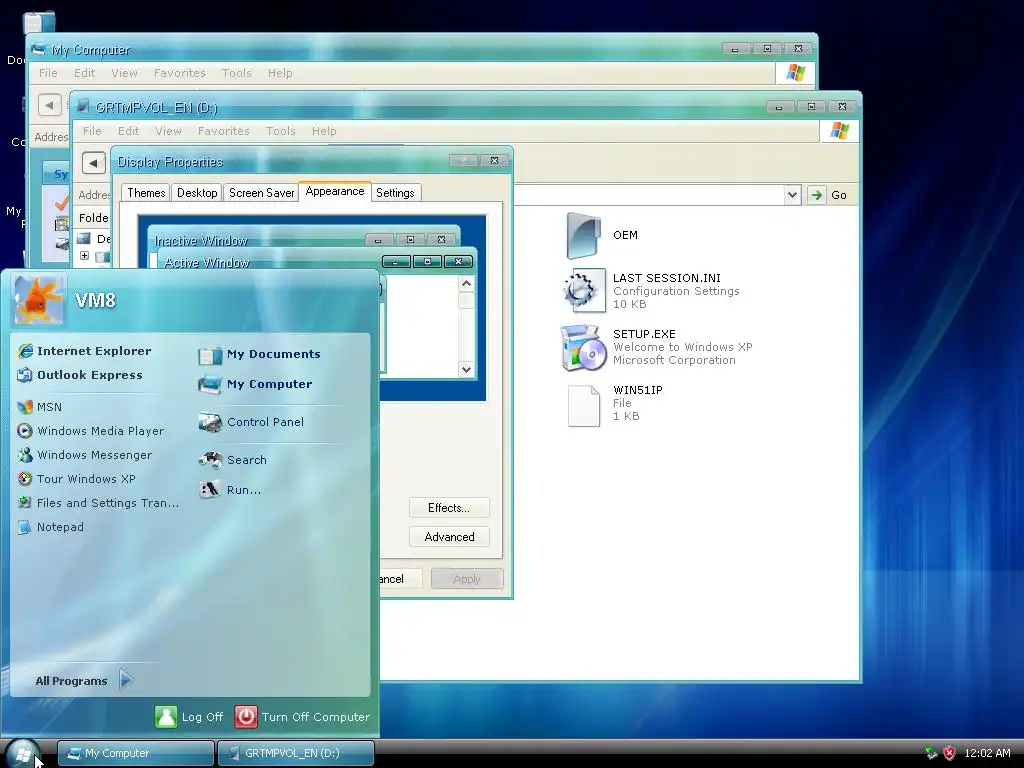Start Tour Windows XP
1024x768 pixels.
[x=77, y=479]
